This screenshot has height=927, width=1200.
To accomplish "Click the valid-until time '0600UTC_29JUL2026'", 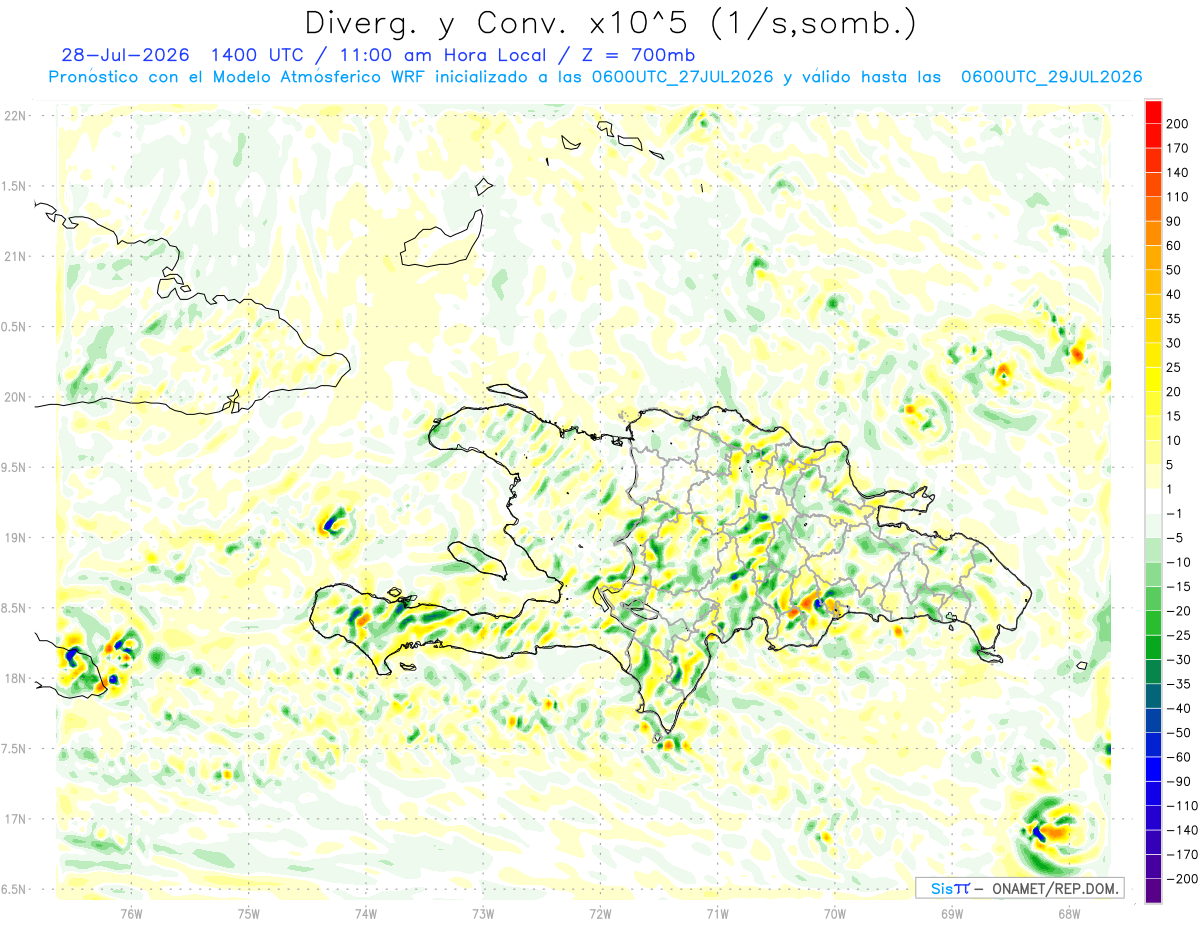I will (x=1051, y=77).
